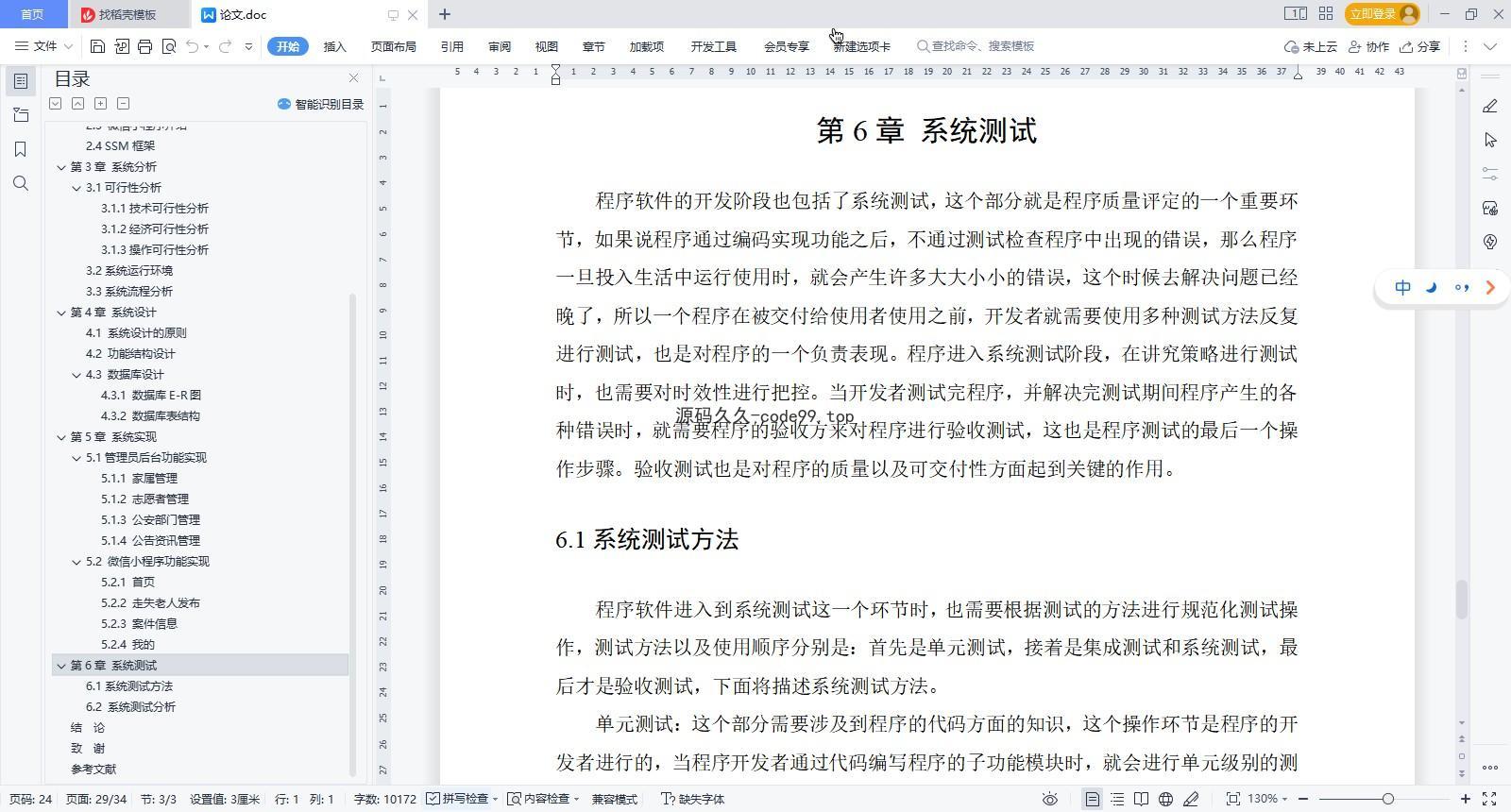Open the 文件 menu dropdown
1511x812 pixels.
43,46
